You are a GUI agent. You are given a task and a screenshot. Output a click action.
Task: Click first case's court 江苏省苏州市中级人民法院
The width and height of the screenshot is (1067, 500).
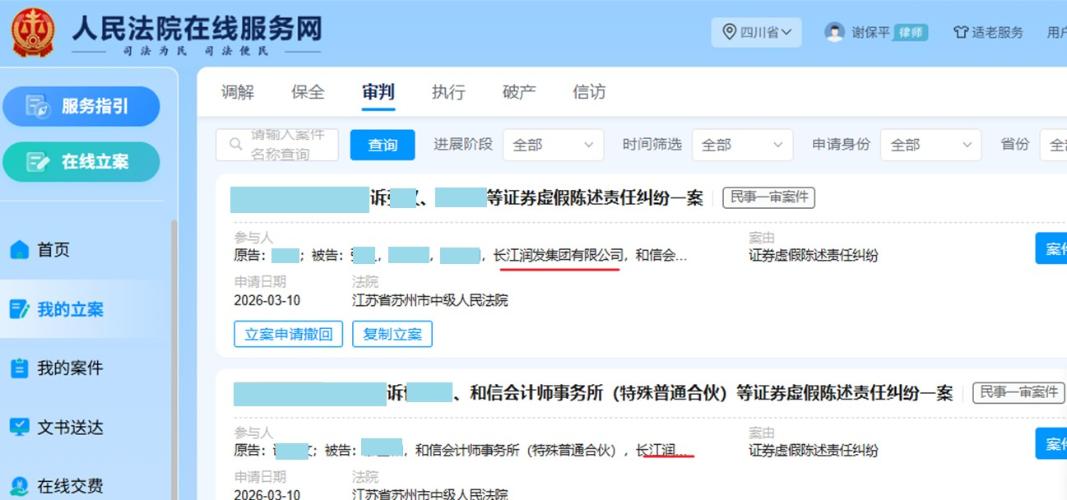[x=430, y=300]
